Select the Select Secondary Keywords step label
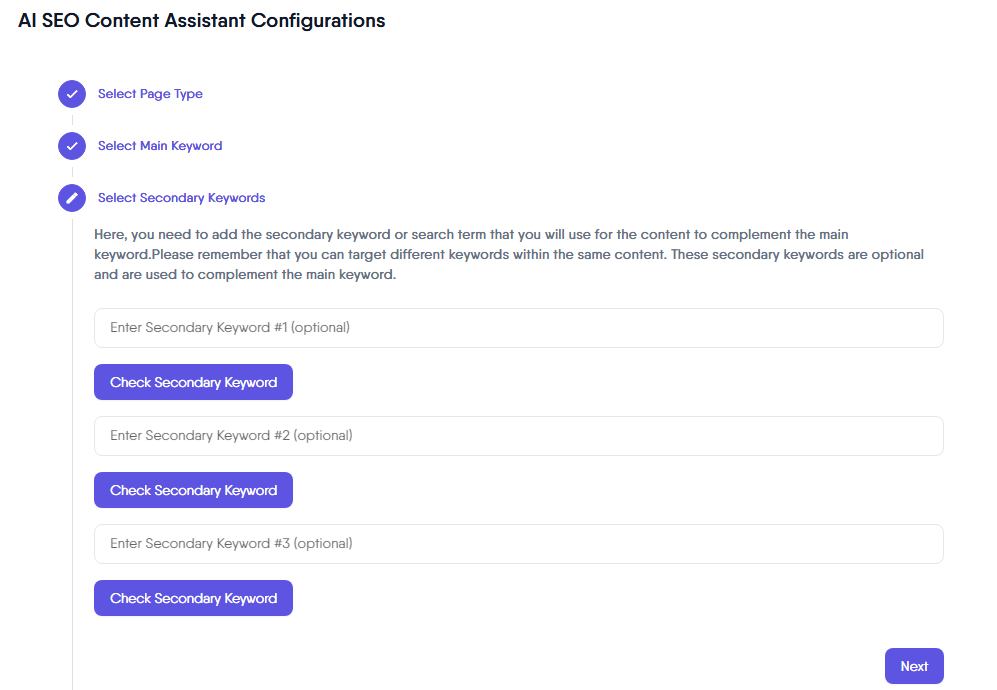This screenshot has width=997, height=690. coord(181,198)
